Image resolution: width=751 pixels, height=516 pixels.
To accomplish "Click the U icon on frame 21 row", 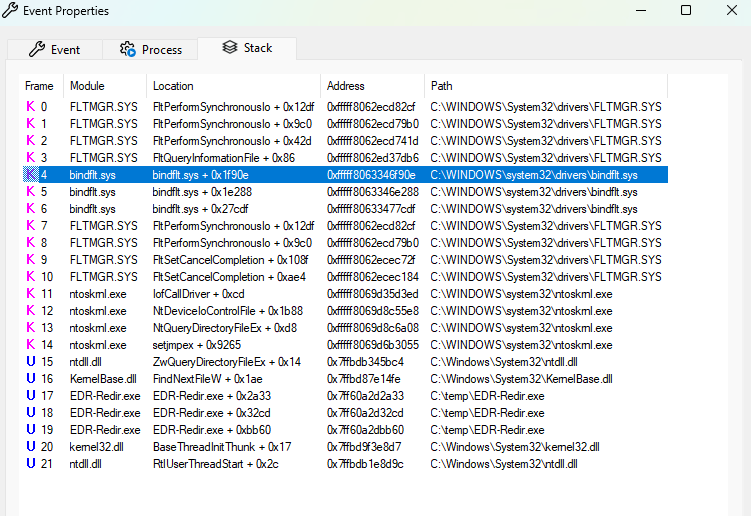I will (x=30, y=464).
